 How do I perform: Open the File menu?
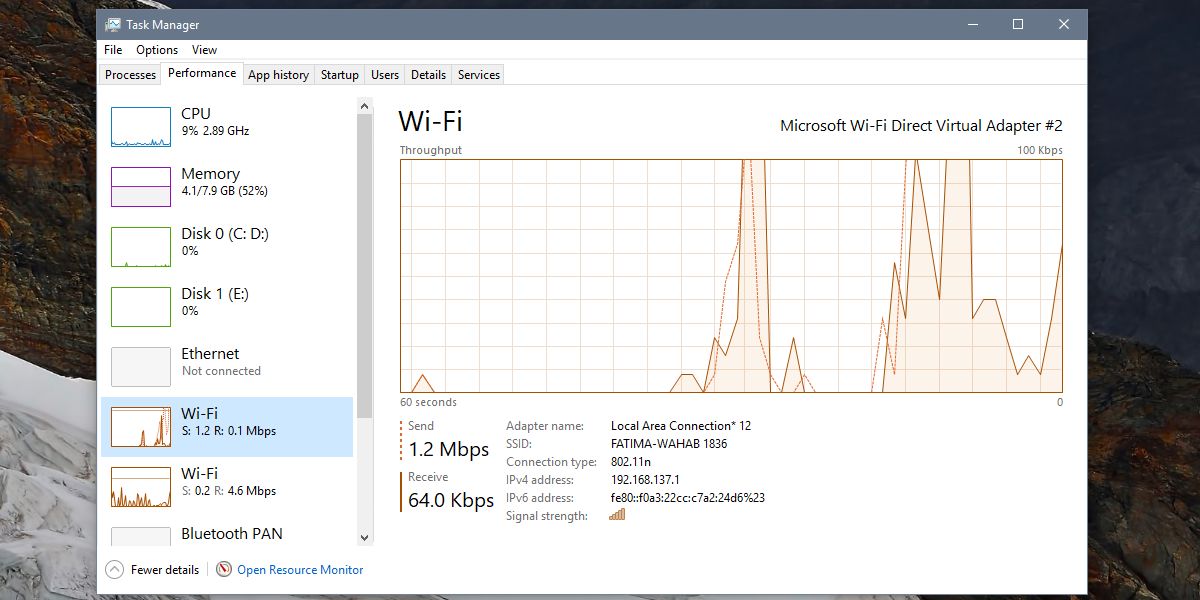(x=113, y=50)
